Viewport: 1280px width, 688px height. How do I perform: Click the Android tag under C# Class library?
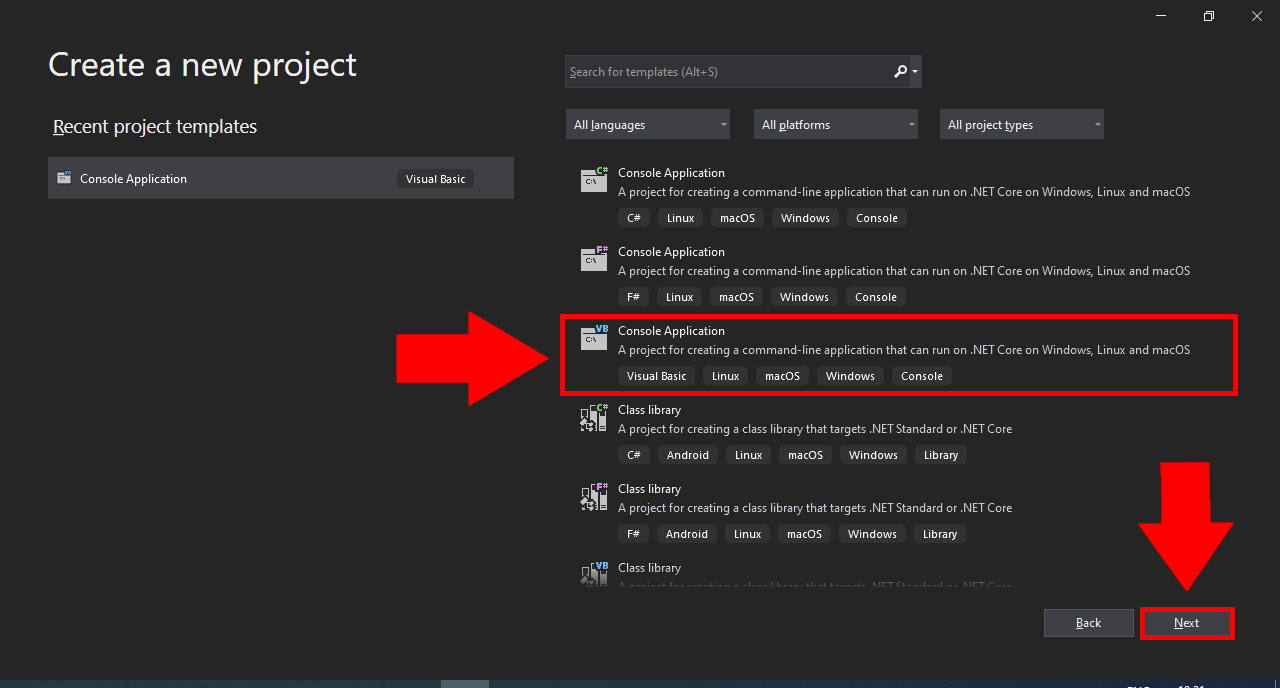688,455
